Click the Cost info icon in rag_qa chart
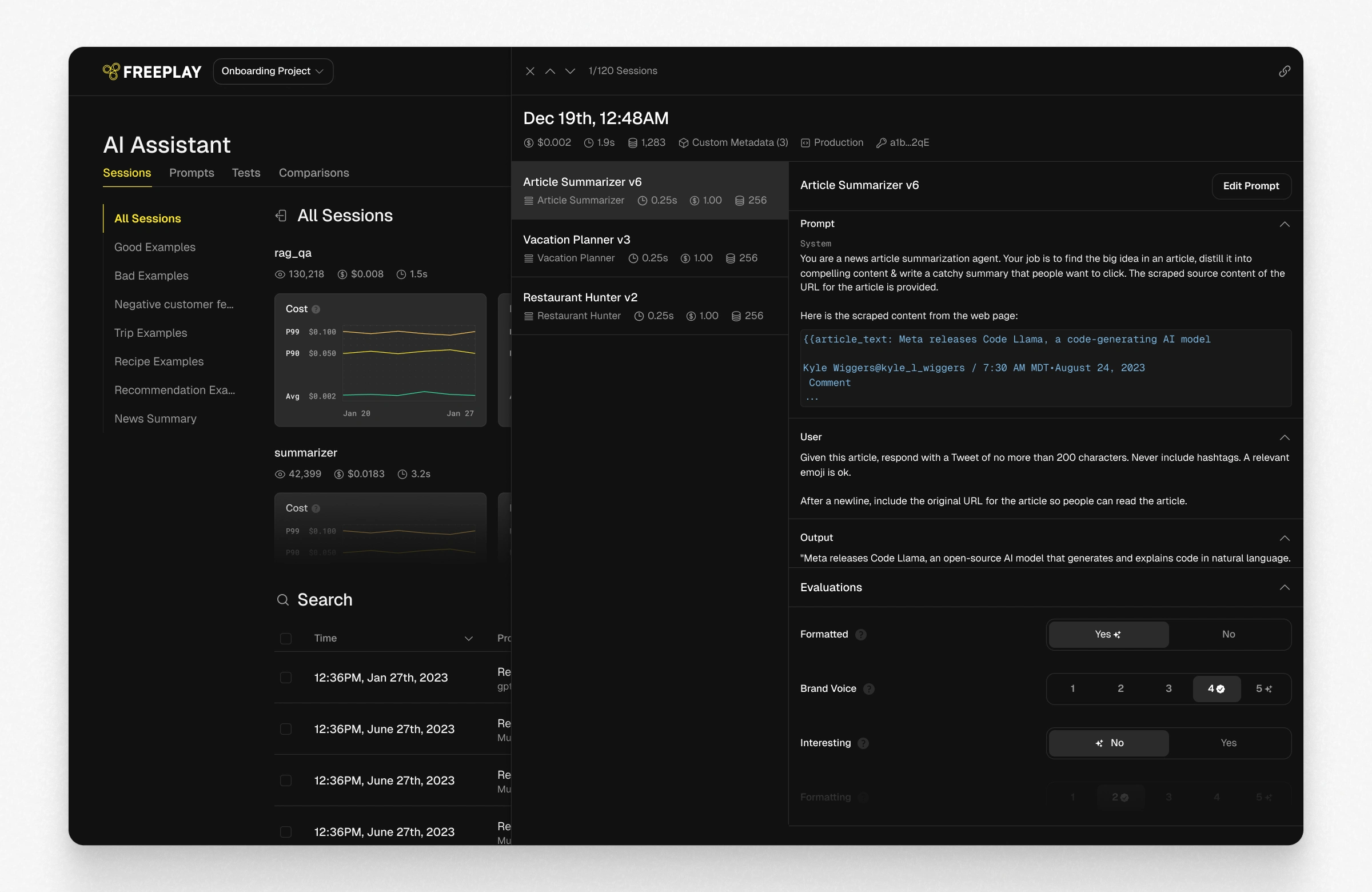 316,309
